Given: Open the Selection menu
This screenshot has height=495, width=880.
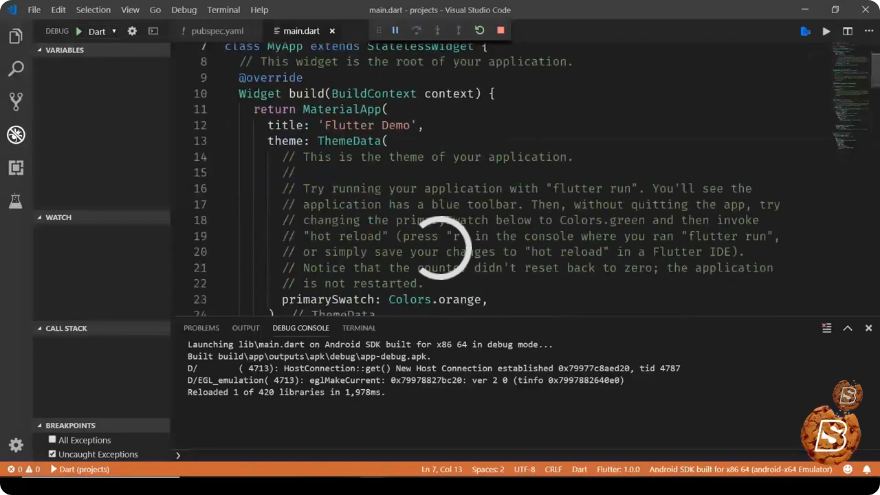Looking at the screenshot, I should [93, 10].
